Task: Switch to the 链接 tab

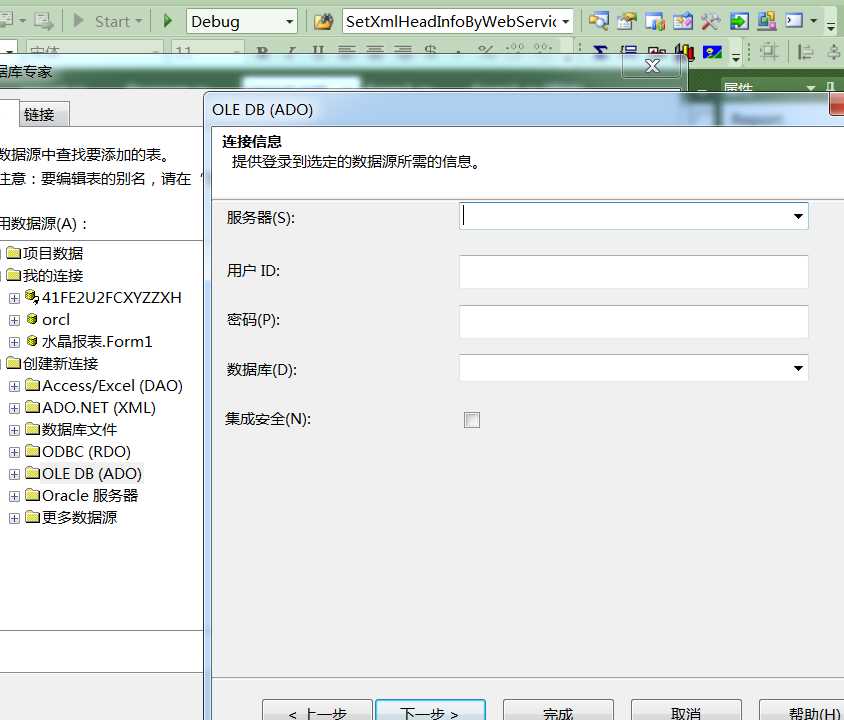Action: tap(44, 114)
